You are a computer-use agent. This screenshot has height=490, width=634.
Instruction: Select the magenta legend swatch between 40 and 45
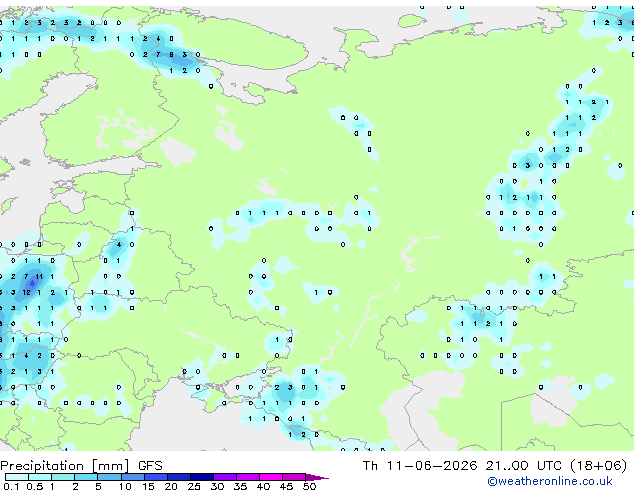(271, 477)
